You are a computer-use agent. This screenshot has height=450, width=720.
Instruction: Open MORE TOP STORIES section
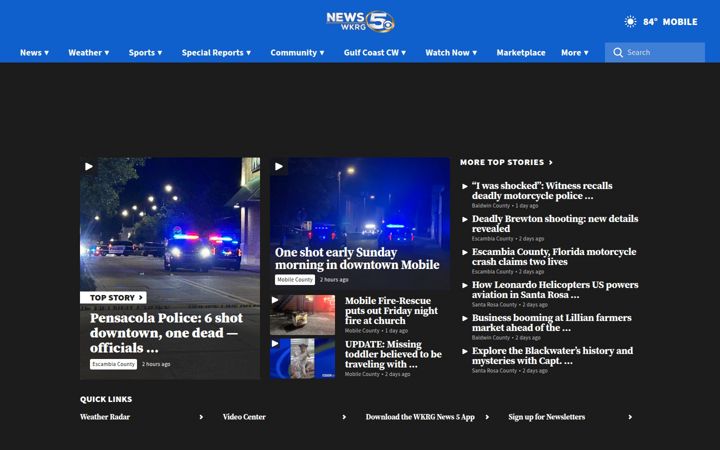click(506, 162)
